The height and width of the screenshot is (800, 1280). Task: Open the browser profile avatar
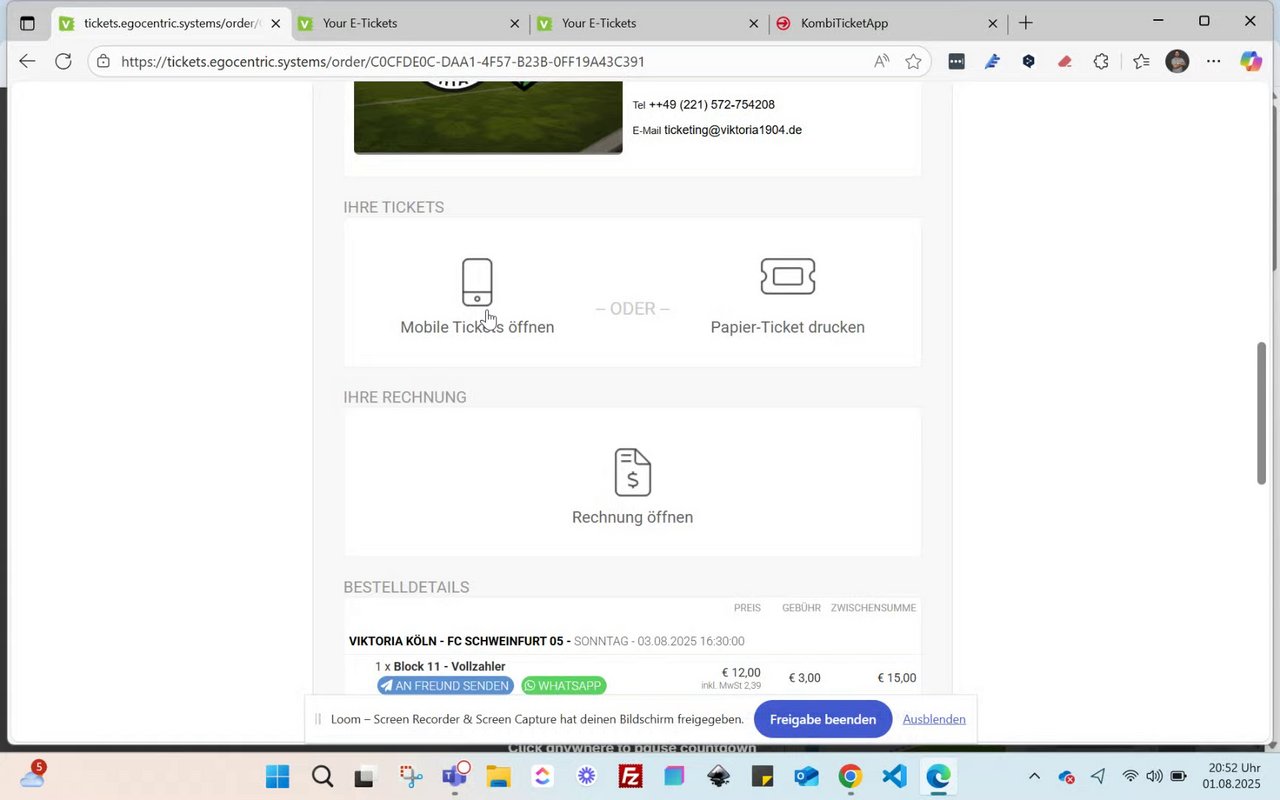tap(1177, 61)
